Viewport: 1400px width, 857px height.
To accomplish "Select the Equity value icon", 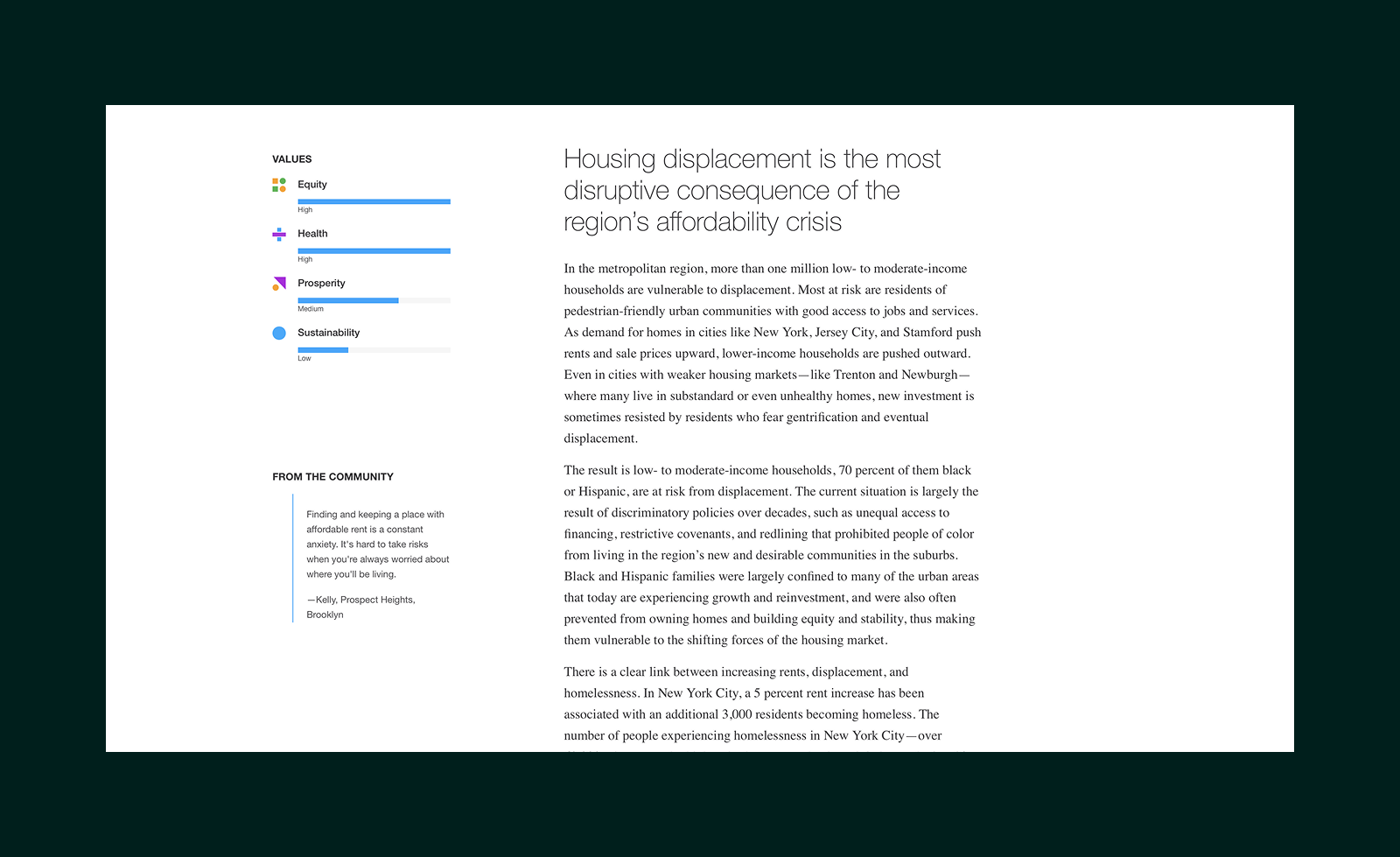I will click(279, 185).
